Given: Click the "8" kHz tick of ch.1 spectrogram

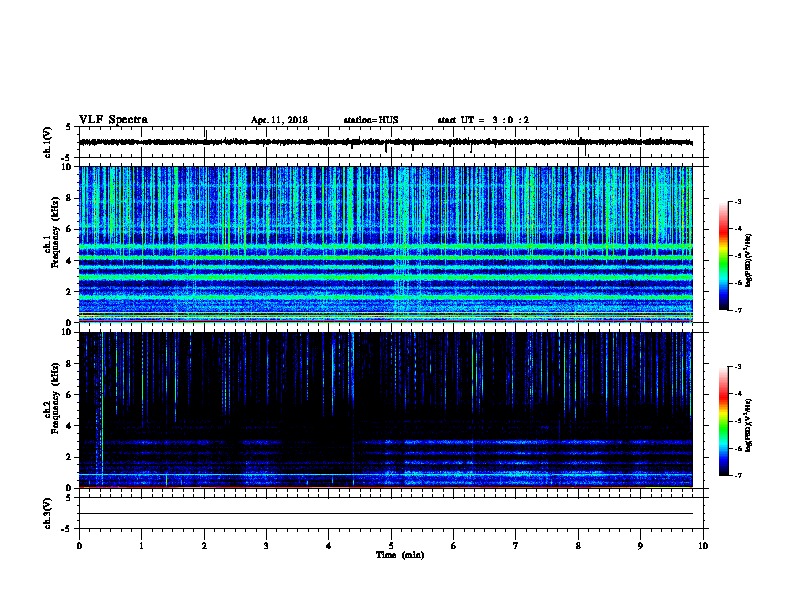Looking at the screenshot, I should tap(69, 198).
